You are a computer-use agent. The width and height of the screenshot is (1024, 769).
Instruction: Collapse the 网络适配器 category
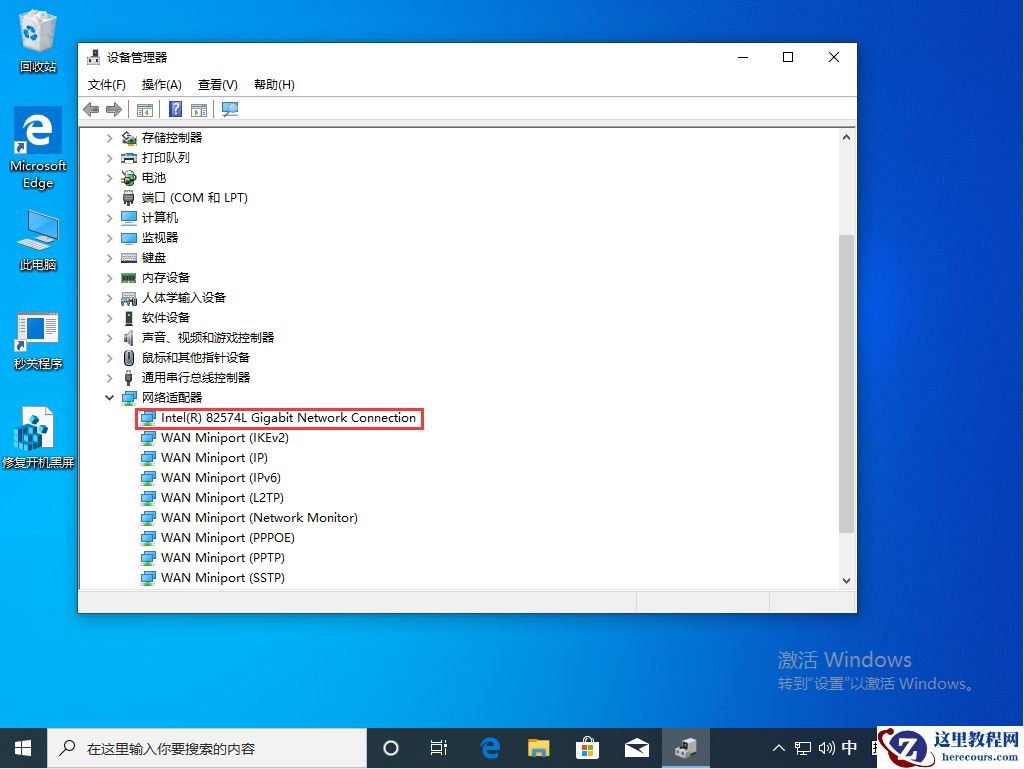point(110,397)
